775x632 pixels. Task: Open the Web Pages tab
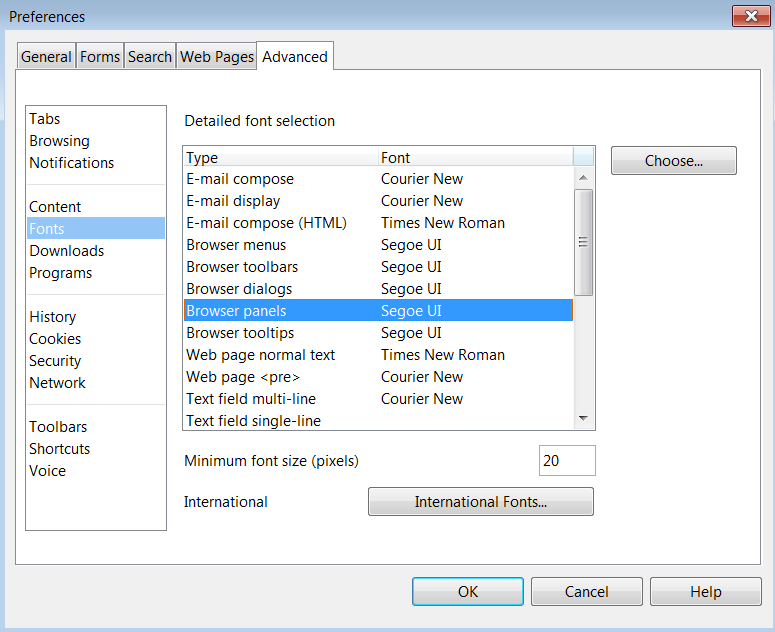coord(216,57)
